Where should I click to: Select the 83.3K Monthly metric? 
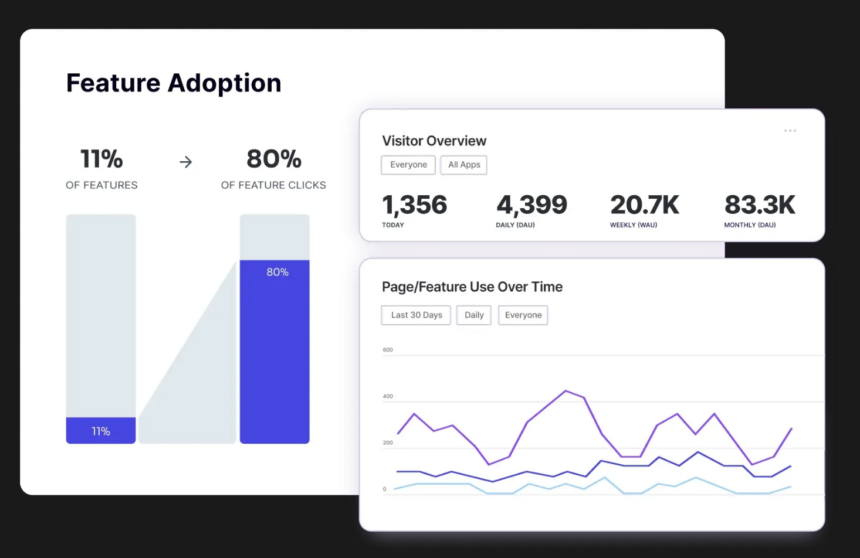tap(759, 205)
